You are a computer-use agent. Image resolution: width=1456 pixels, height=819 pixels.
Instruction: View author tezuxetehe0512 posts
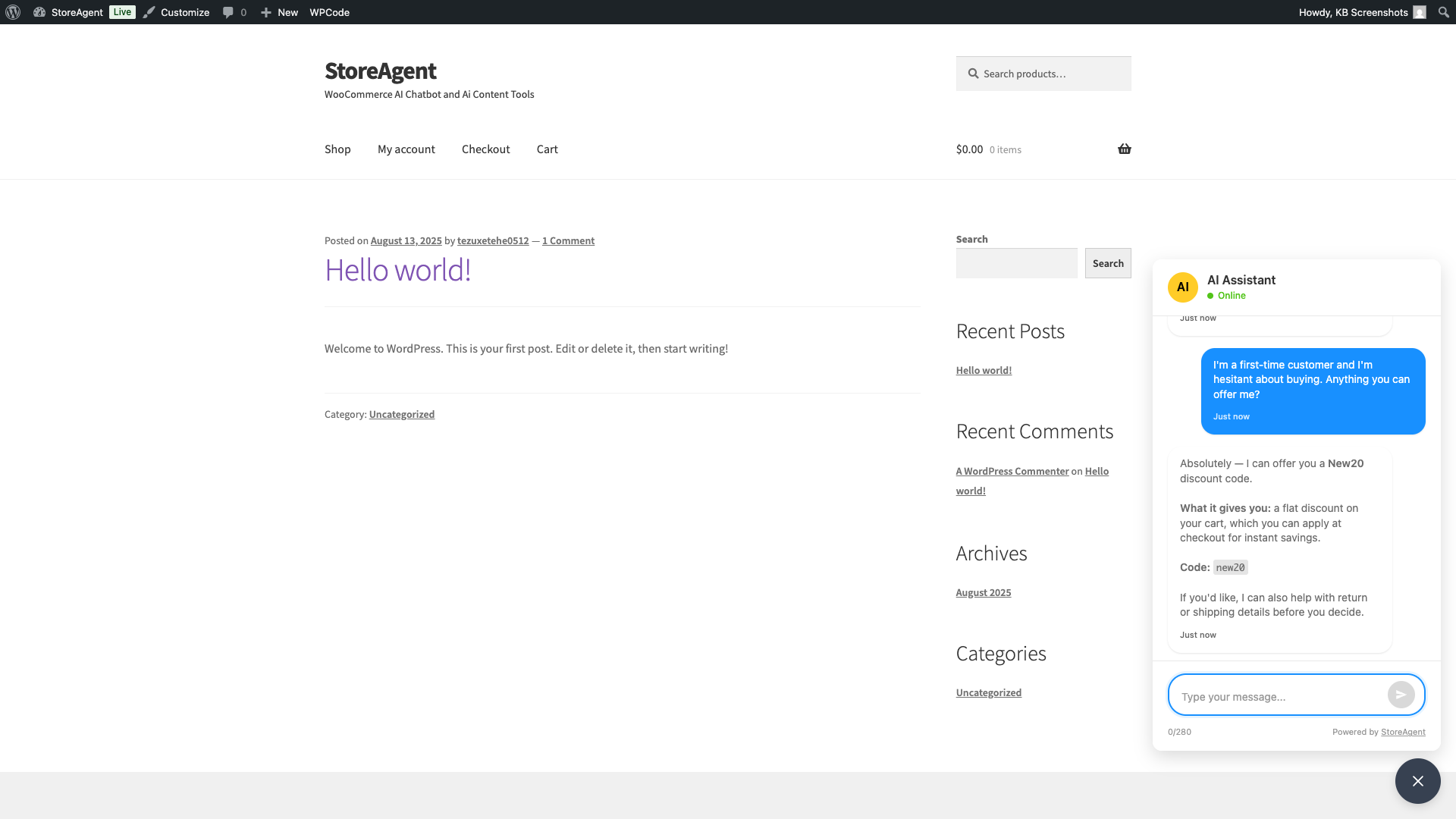click(493, 240)
